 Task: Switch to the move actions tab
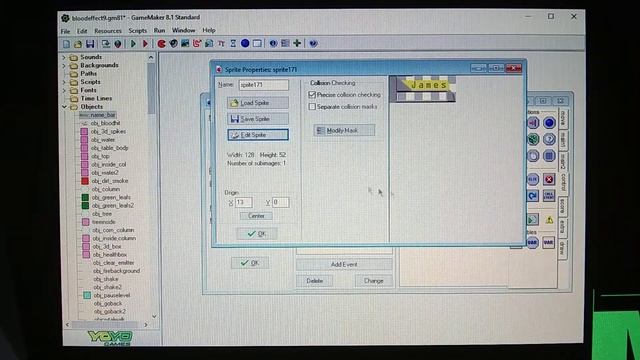[562, 118]
